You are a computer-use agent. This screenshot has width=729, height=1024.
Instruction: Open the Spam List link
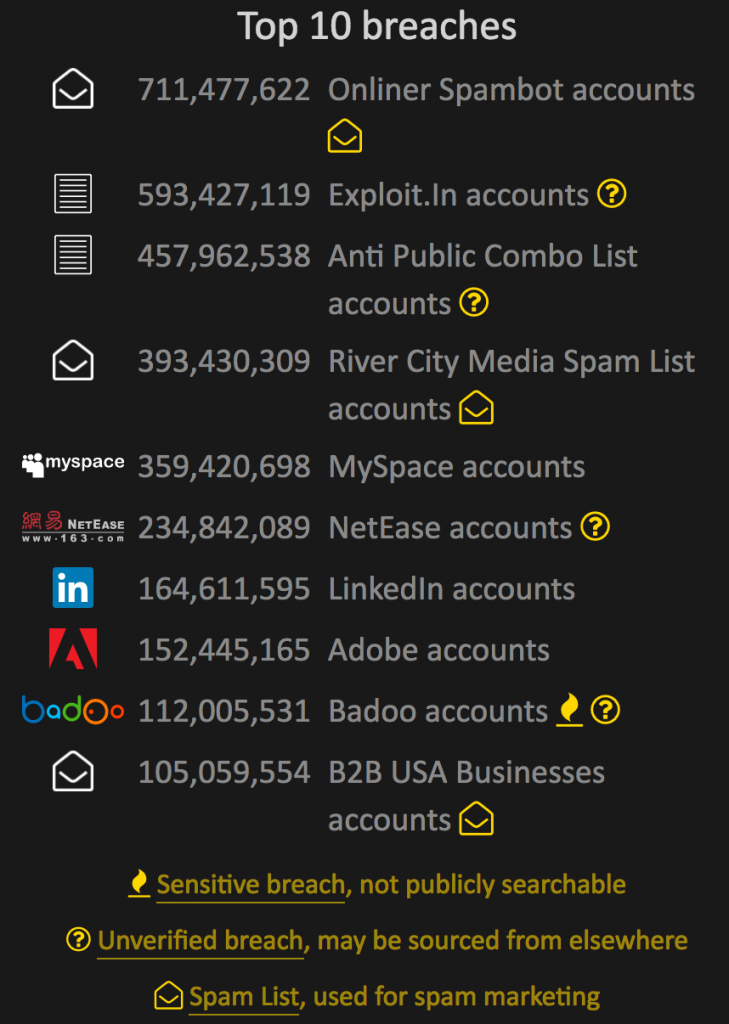[x=244, y=997]
